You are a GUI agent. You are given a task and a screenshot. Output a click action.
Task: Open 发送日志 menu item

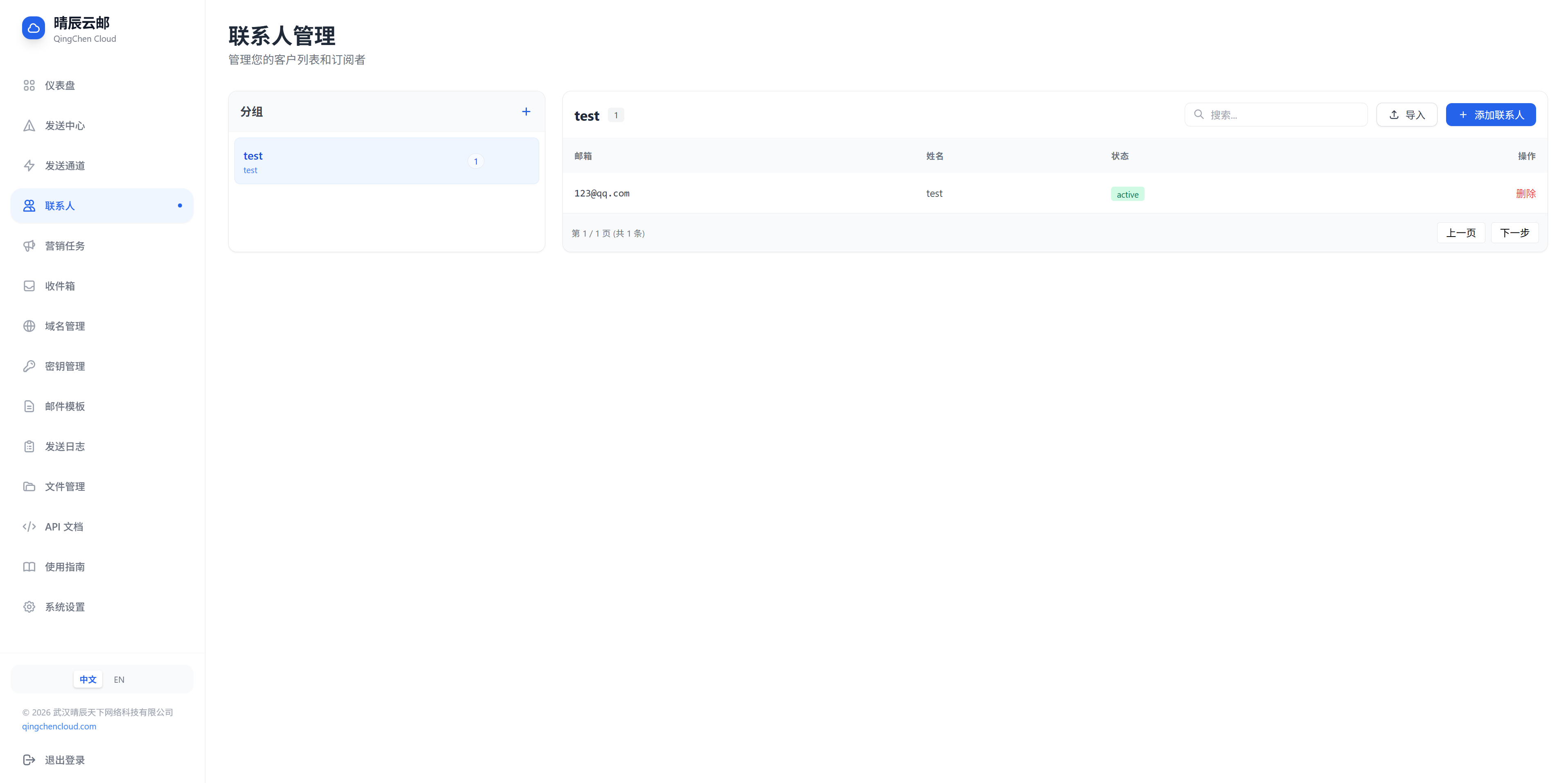[65, 446]
